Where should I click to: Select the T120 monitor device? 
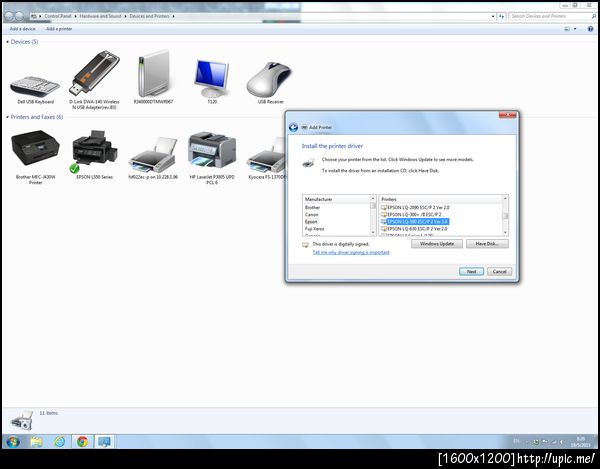click(x=212, y=80)
